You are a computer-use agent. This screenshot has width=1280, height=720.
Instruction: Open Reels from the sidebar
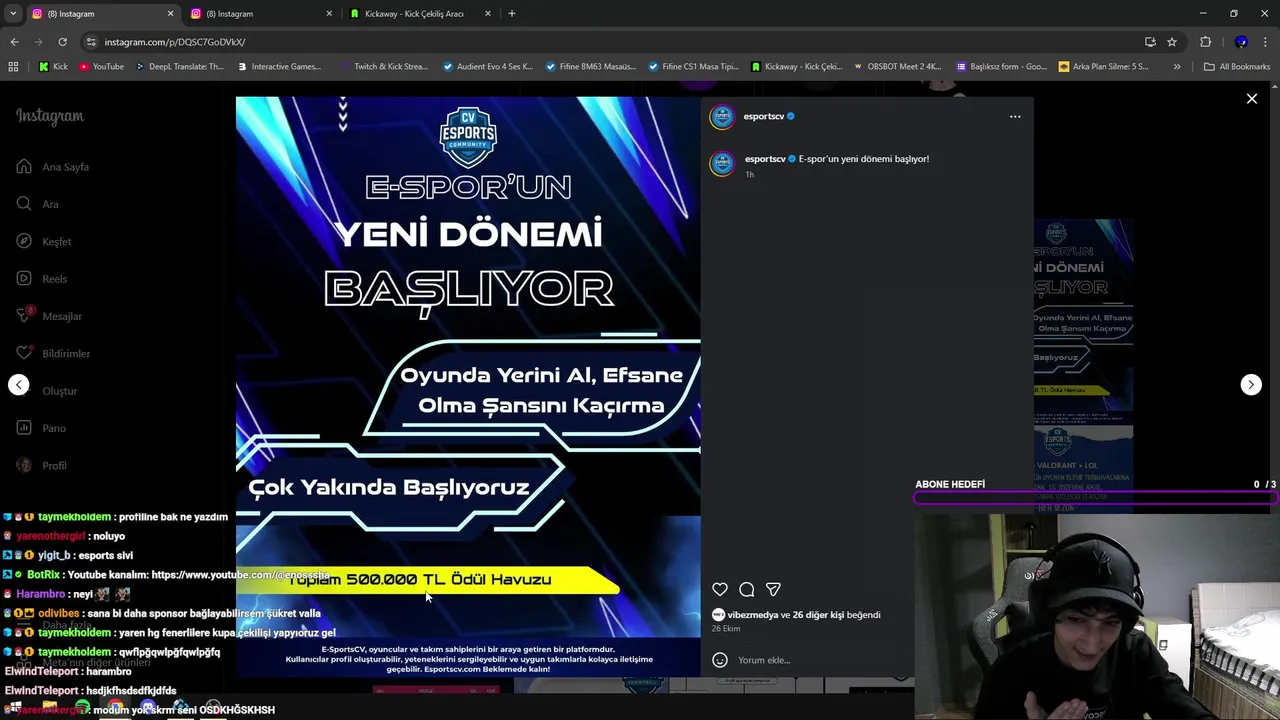point(42,279)
